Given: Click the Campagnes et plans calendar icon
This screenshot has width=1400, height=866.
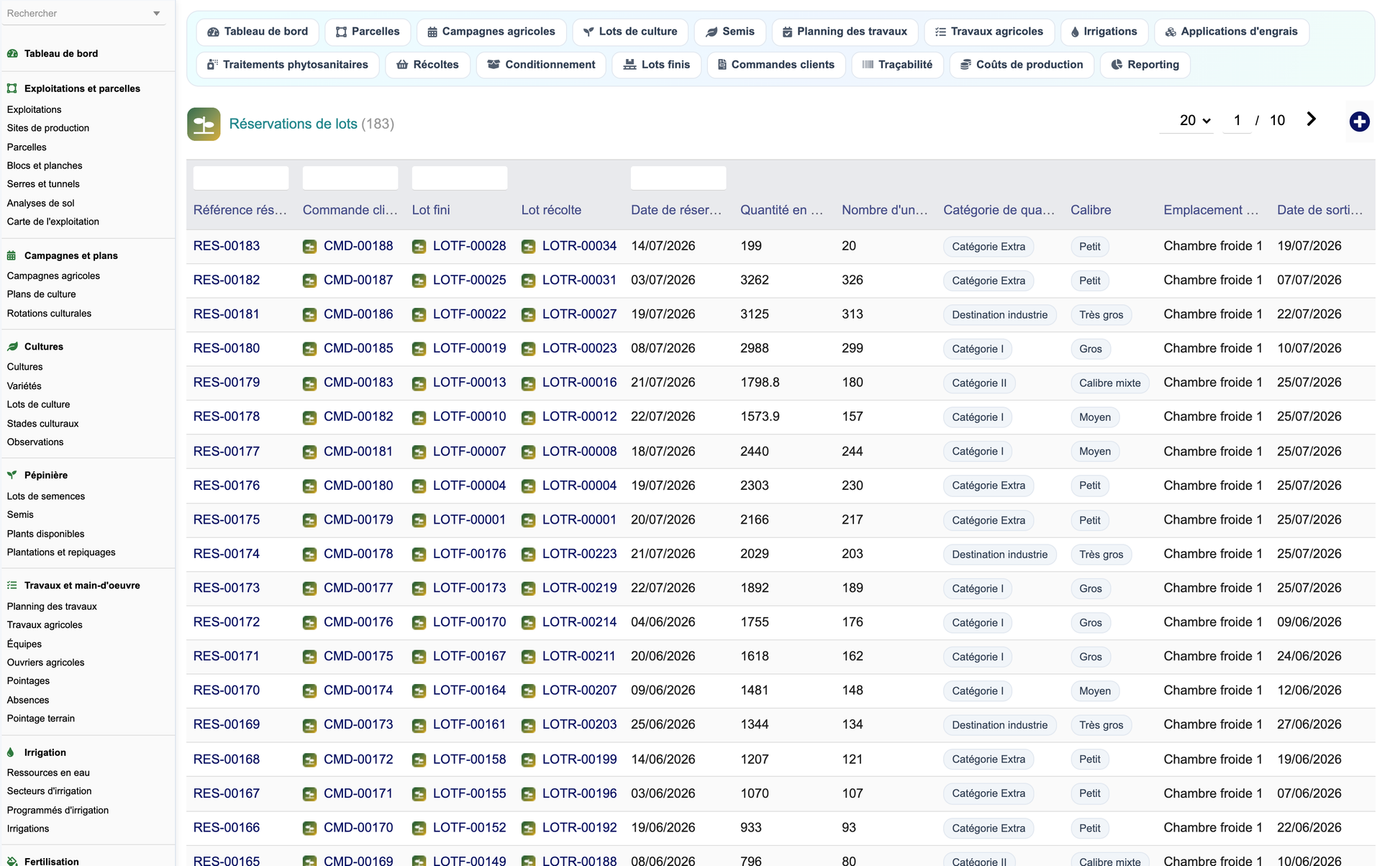Looking at the screenshot, I should point(12,255).
